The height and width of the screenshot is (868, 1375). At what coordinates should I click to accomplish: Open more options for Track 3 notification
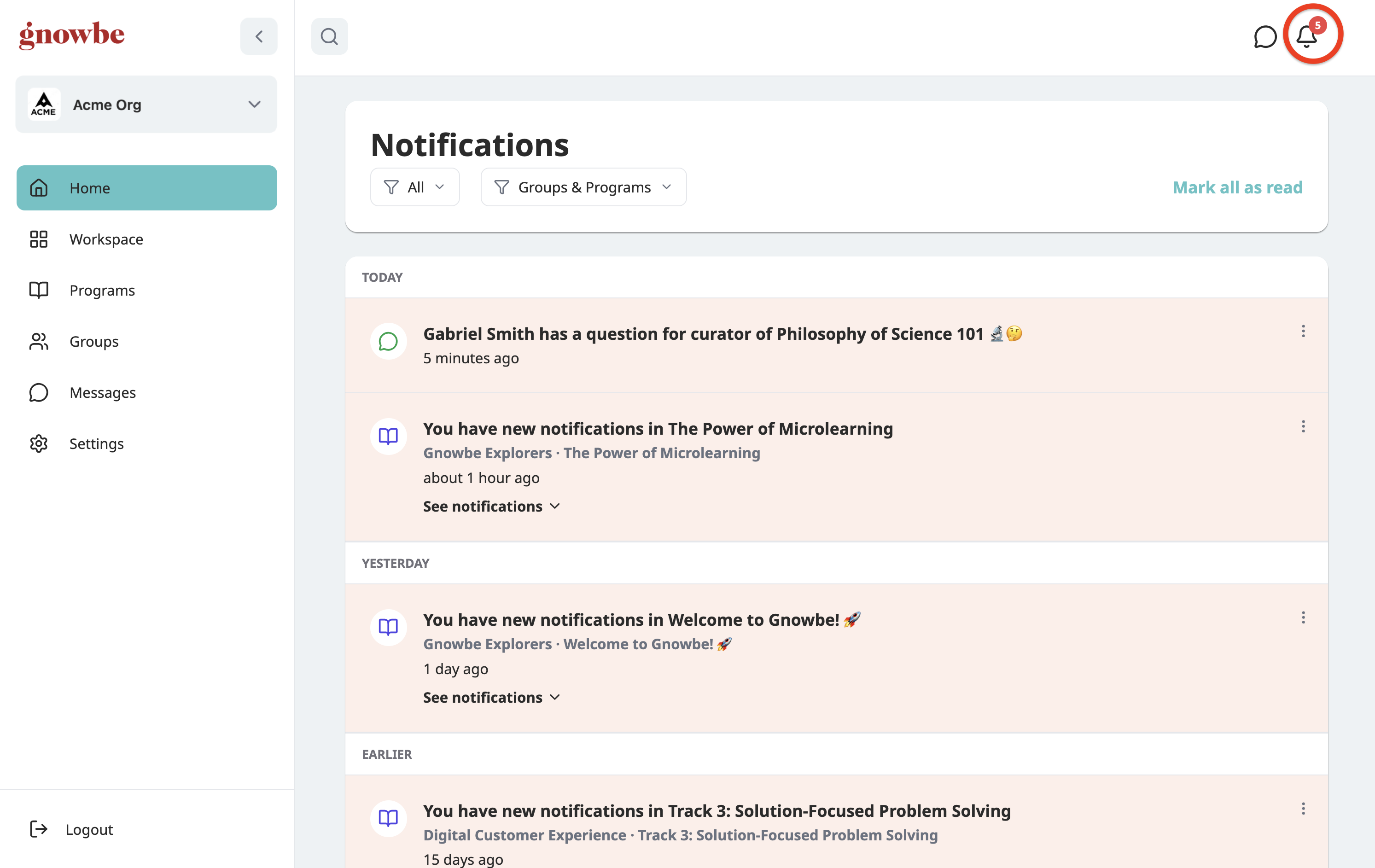pos(1303,809)
